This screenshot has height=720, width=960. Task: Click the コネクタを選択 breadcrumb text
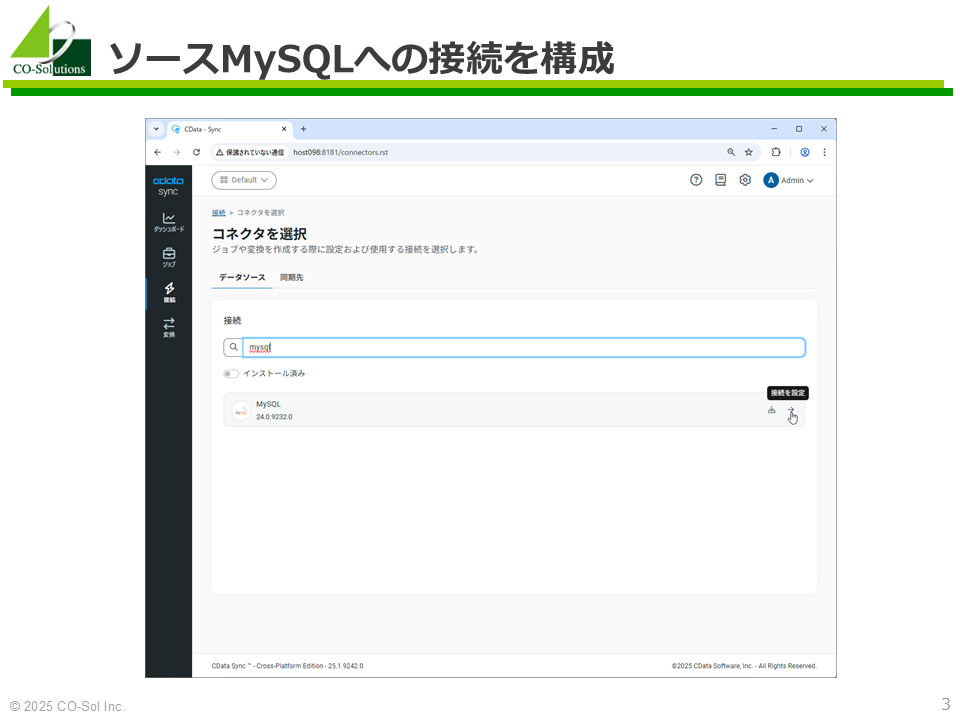(x=261, y=212)
